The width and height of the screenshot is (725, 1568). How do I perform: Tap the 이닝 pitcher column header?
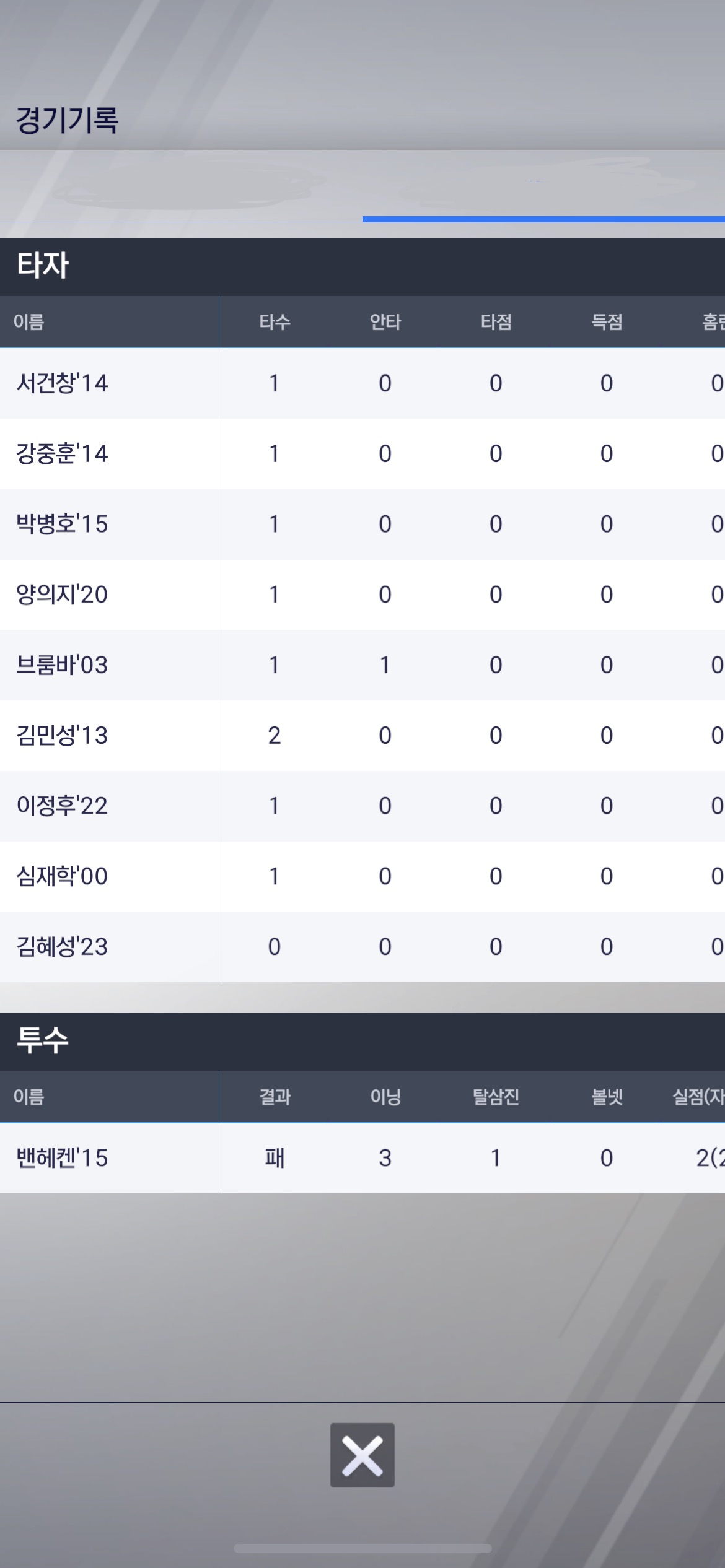click(x=385, y=1097)
